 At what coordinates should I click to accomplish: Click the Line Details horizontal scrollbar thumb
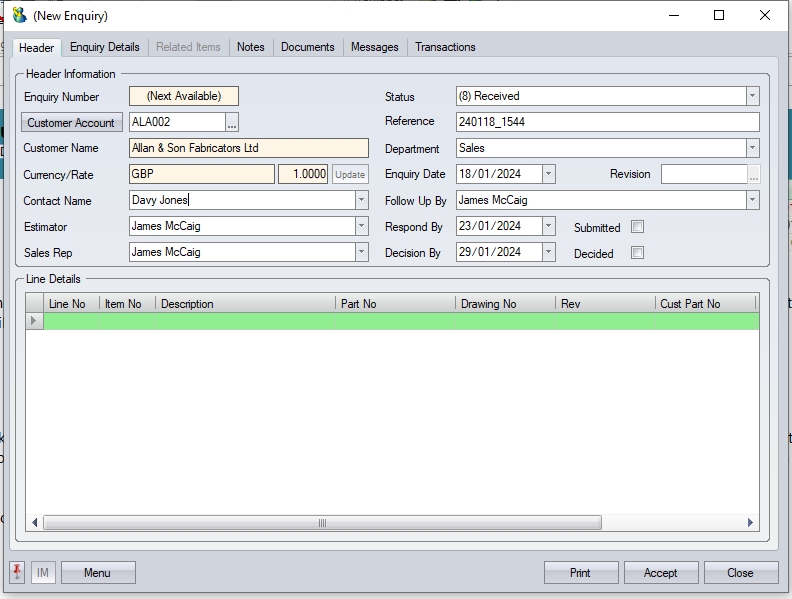click(322, 523)
